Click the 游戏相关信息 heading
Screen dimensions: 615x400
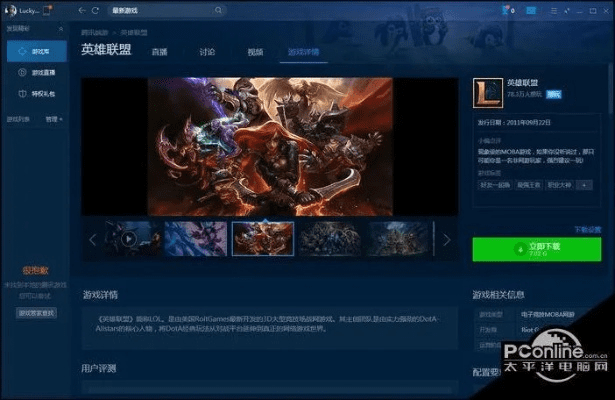click(498, 295)
